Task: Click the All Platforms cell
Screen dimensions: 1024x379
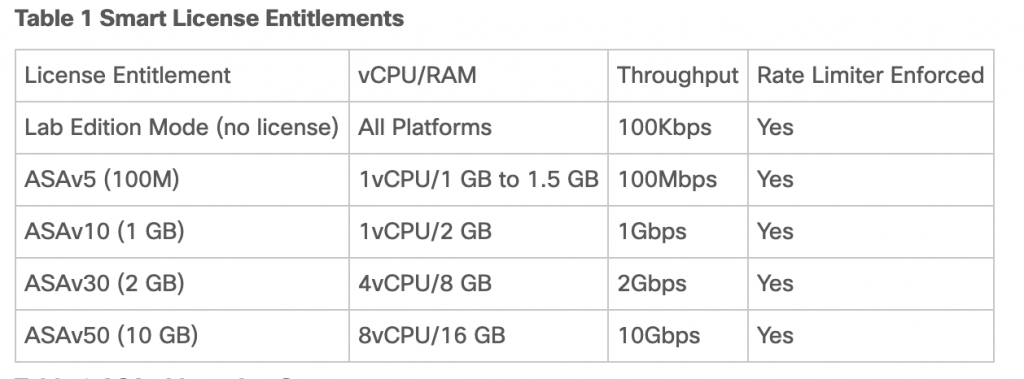Action: [424, 127]
